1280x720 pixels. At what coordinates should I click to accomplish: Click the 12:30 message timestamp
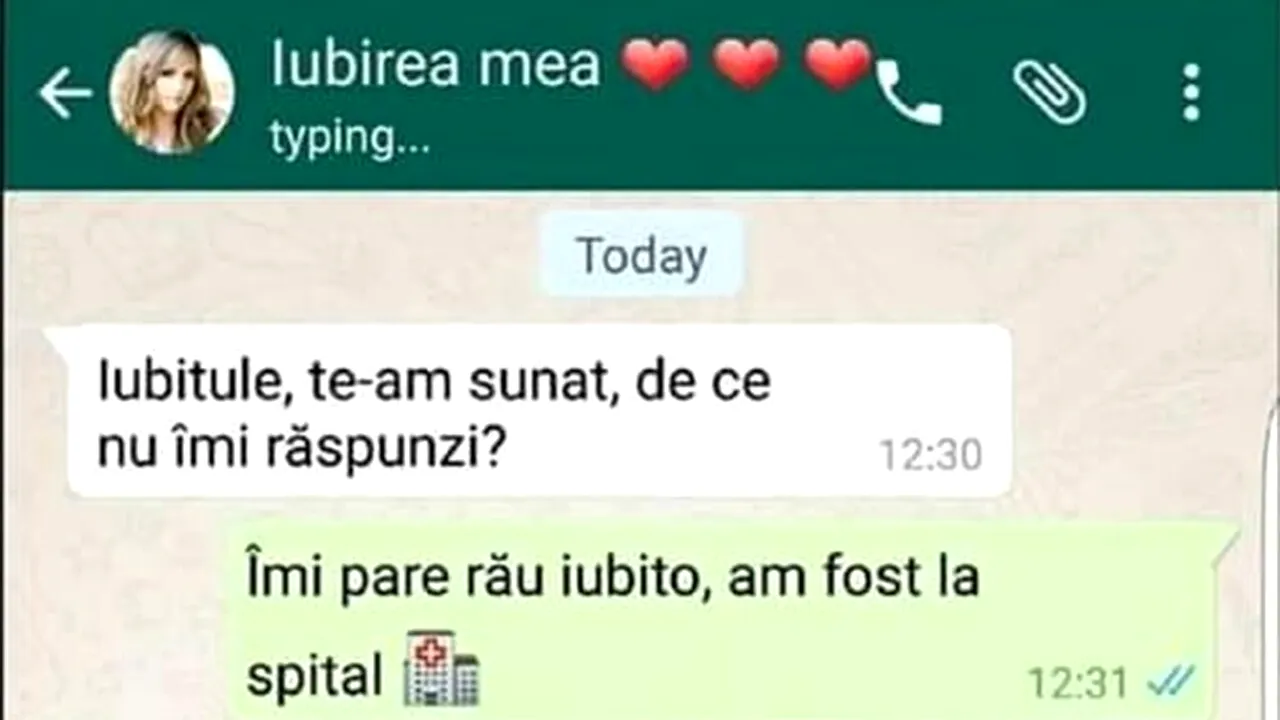pyautogui.click(x=931, y=456)
